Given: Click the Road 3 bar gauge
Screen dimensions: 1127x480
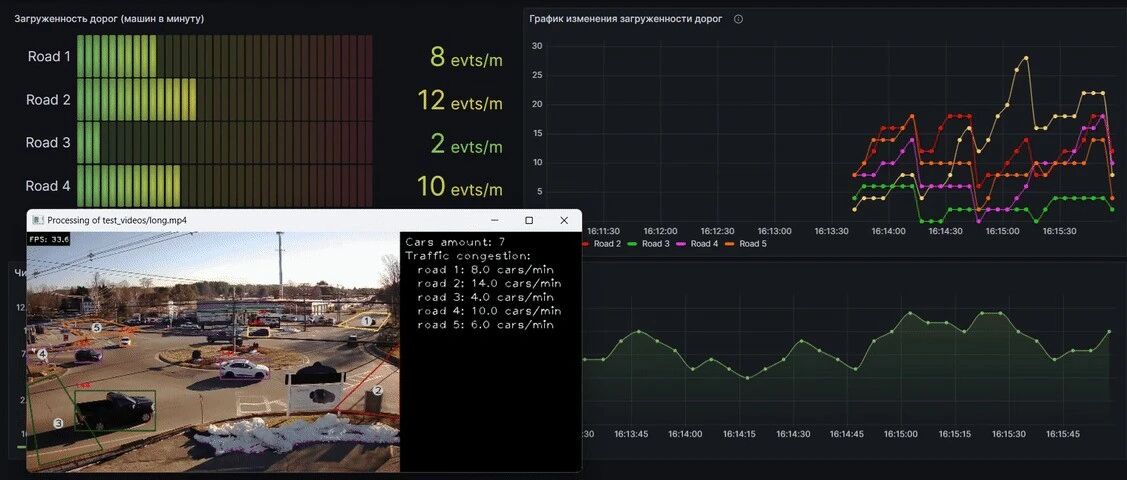Looking at the screenshot, I should (224, 142).
